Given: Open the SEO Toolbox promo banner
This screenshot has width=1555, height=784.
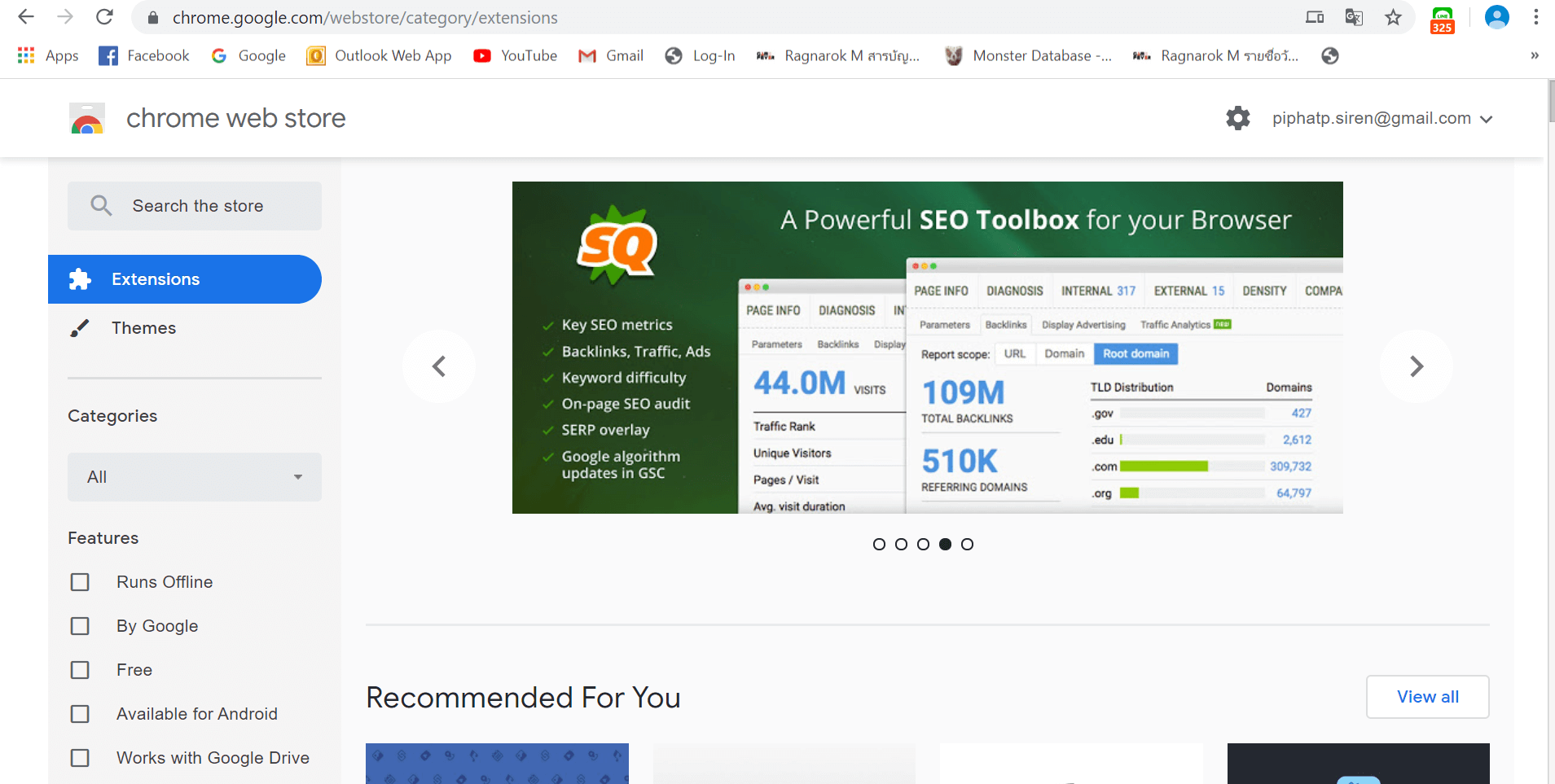Looking at the screenshot, I should pos(928,348).
